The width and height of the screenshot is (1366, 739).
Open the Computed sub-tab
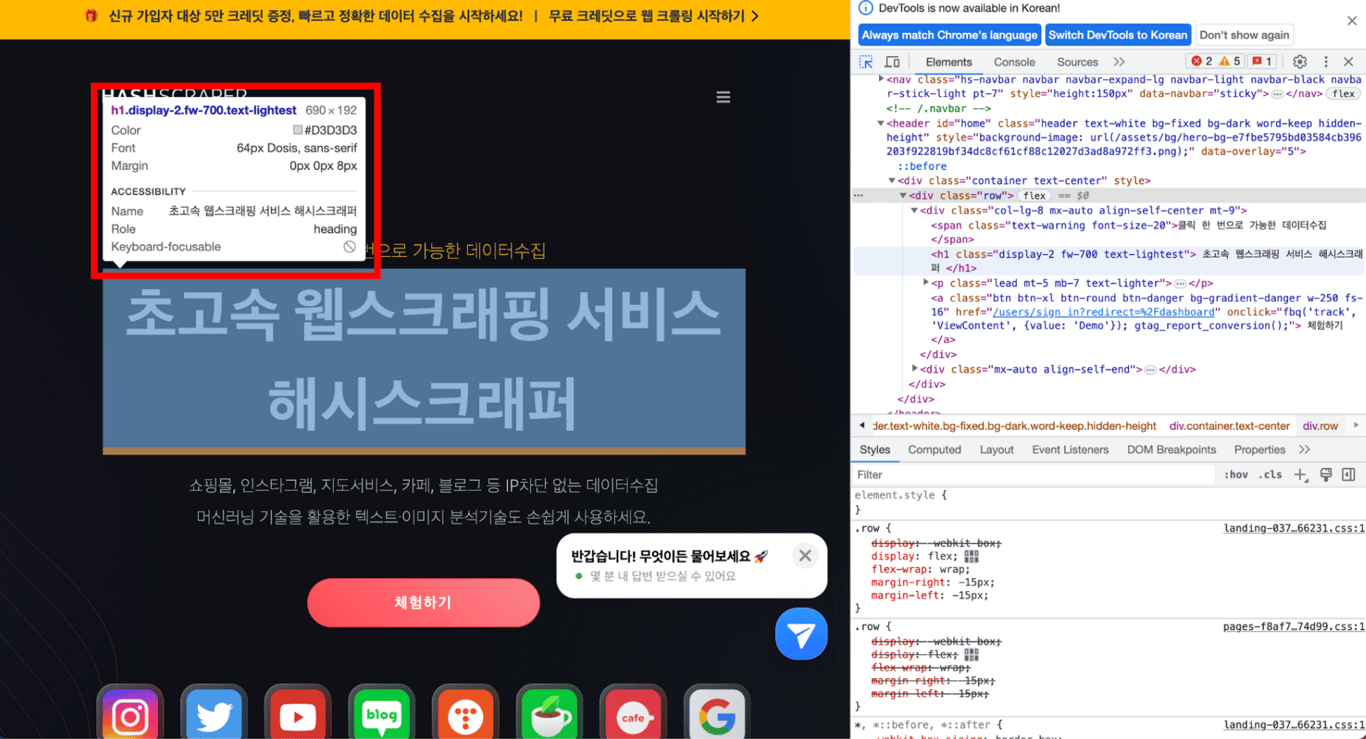click(x=934, y=450)
